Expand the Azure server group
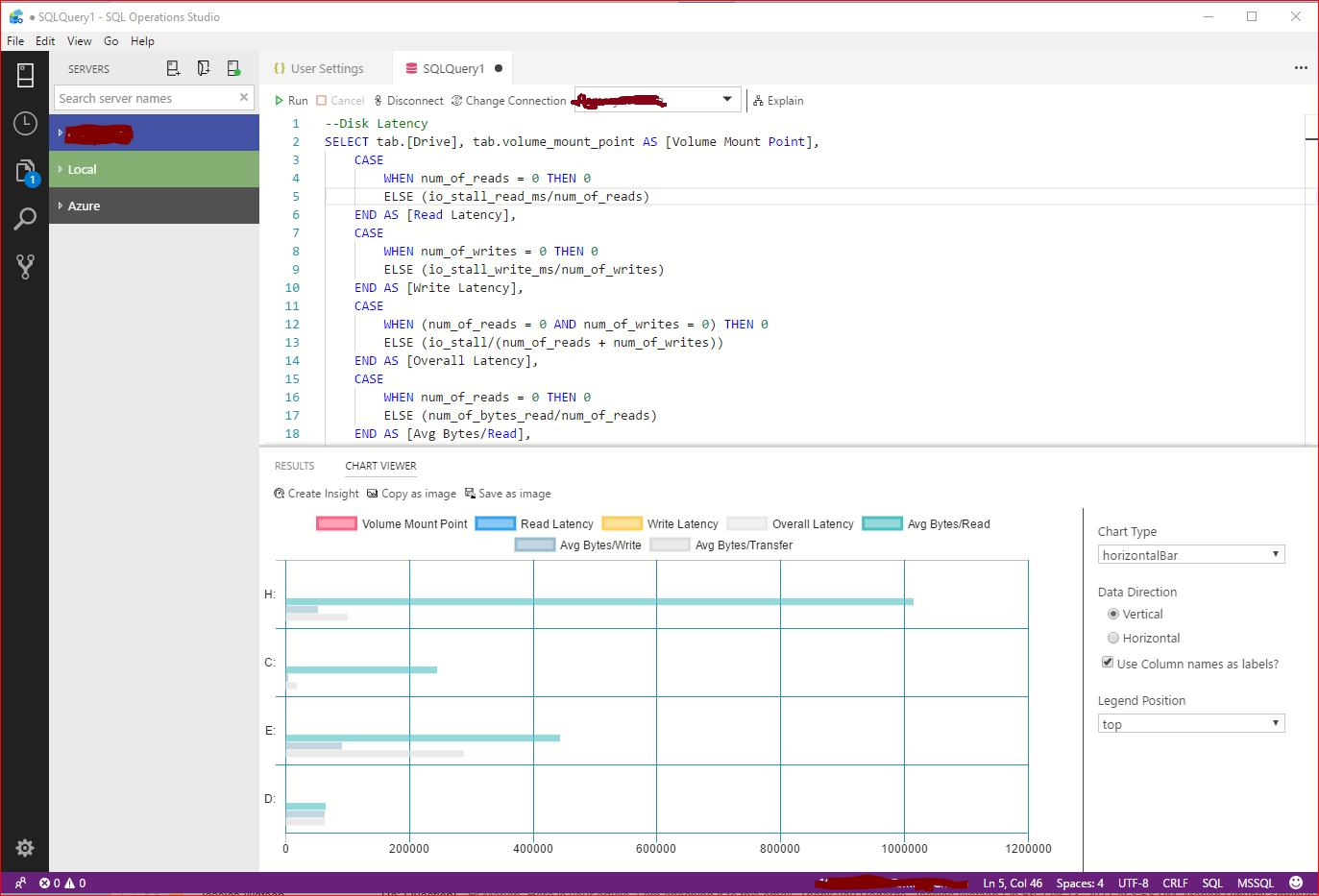The height and width of the screenshot is (896, 1319). point(84,206)
